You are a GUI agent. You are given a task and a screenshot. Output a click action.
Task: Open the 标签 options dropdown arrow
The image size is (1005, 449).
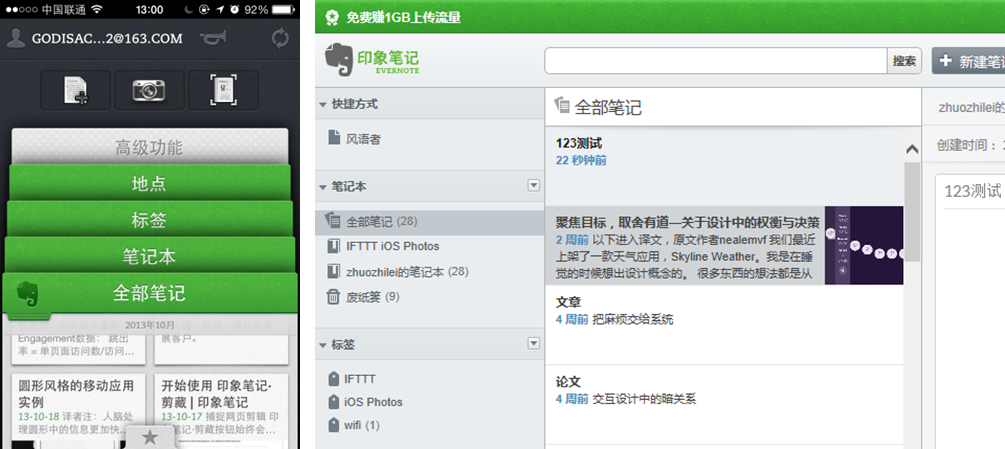(533, 344)
